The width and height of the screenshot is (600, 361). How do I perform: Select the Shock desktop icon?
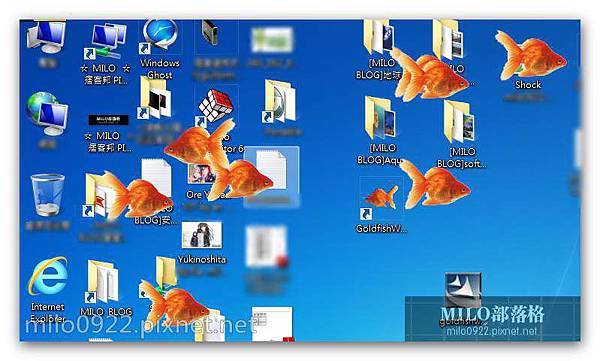(530, 55)
